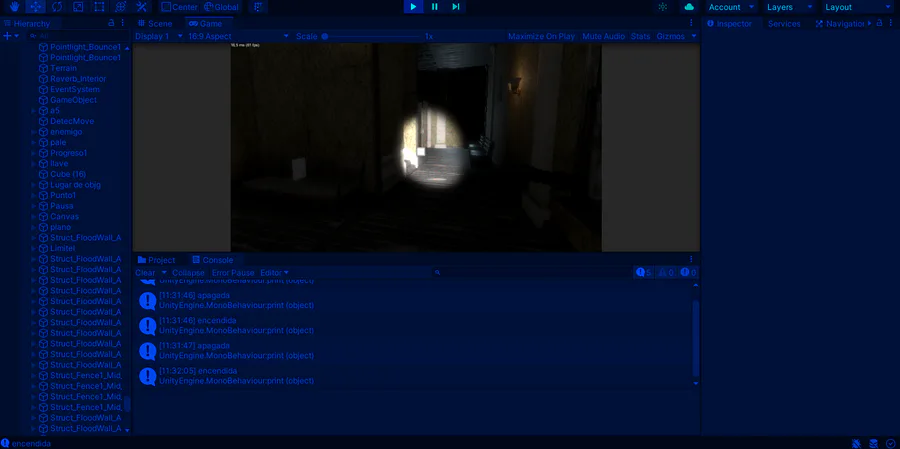900x449 pixels.
Task: Open the Inspector panel options menu
Action: [890, 24]
